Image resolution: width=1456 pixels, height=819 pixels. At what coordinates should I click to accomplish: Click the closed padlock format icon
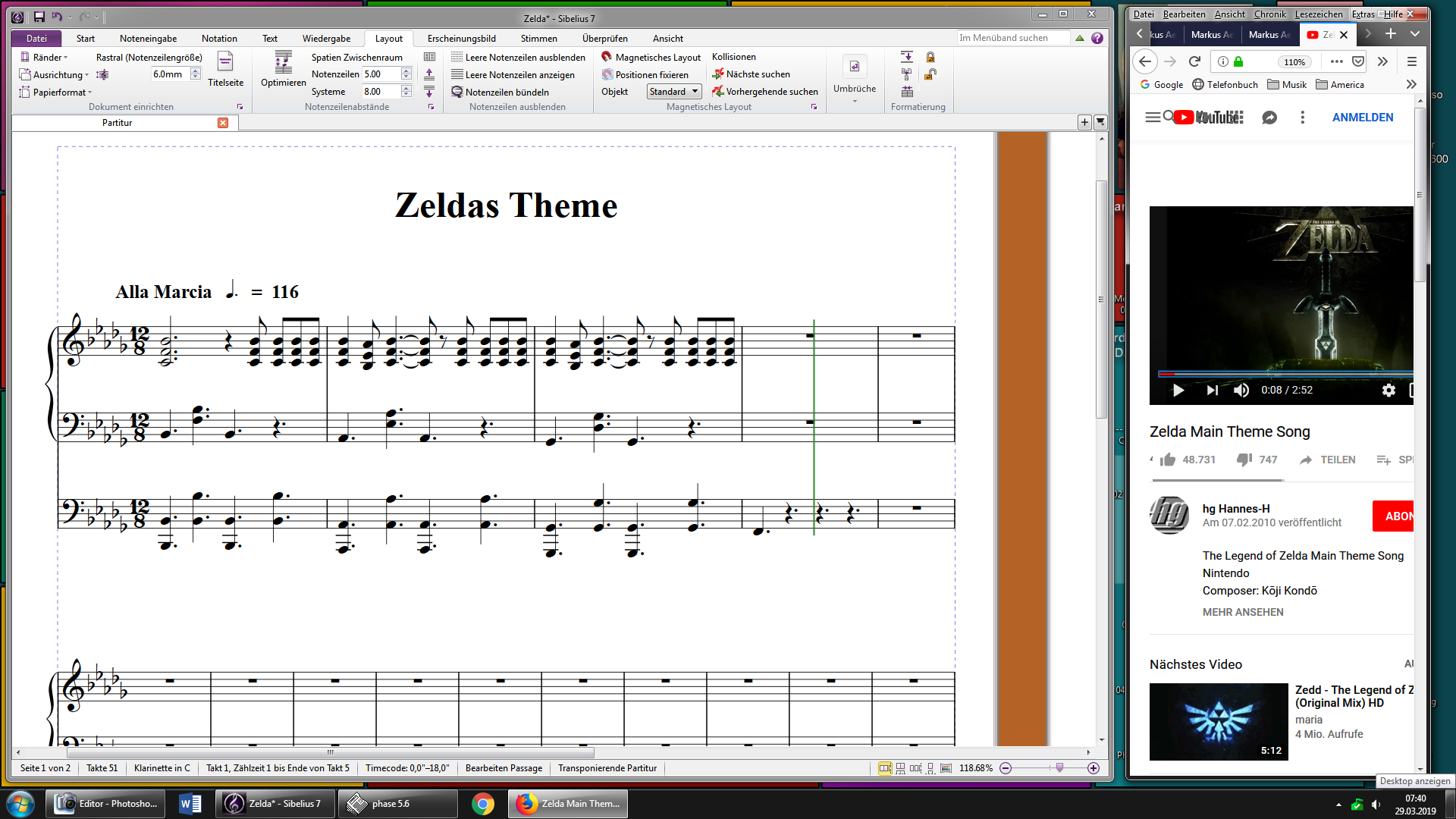point(930,57)
